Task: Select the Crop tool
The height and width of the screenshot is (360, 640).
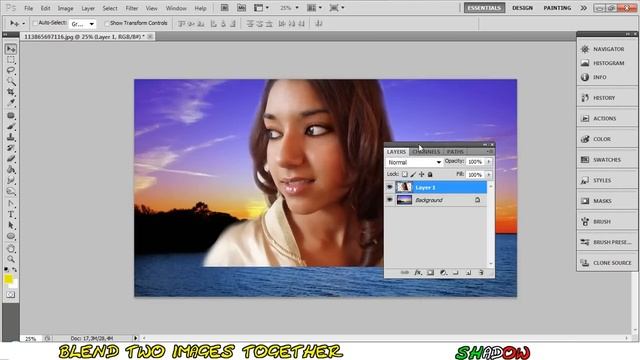Action: [11, 92]
